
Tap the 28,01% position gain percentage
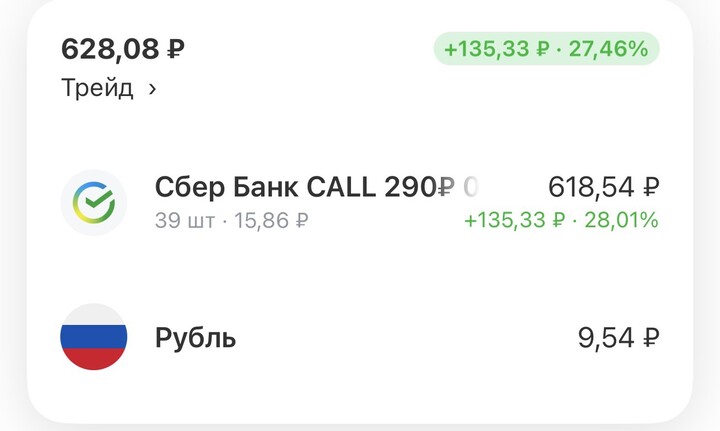[x=624, y=220]
